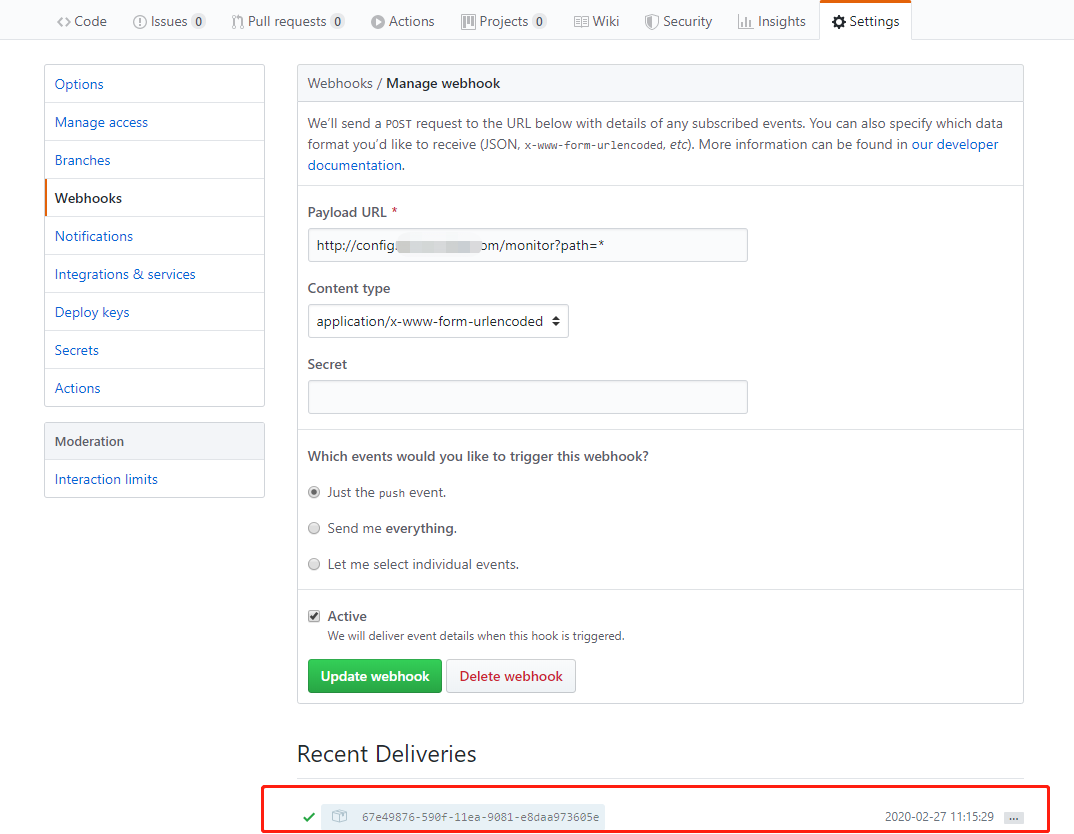Viewport: 1074px width, 834px height.
Task: Open Options in settings sidebar
Action: coord(155,84)
